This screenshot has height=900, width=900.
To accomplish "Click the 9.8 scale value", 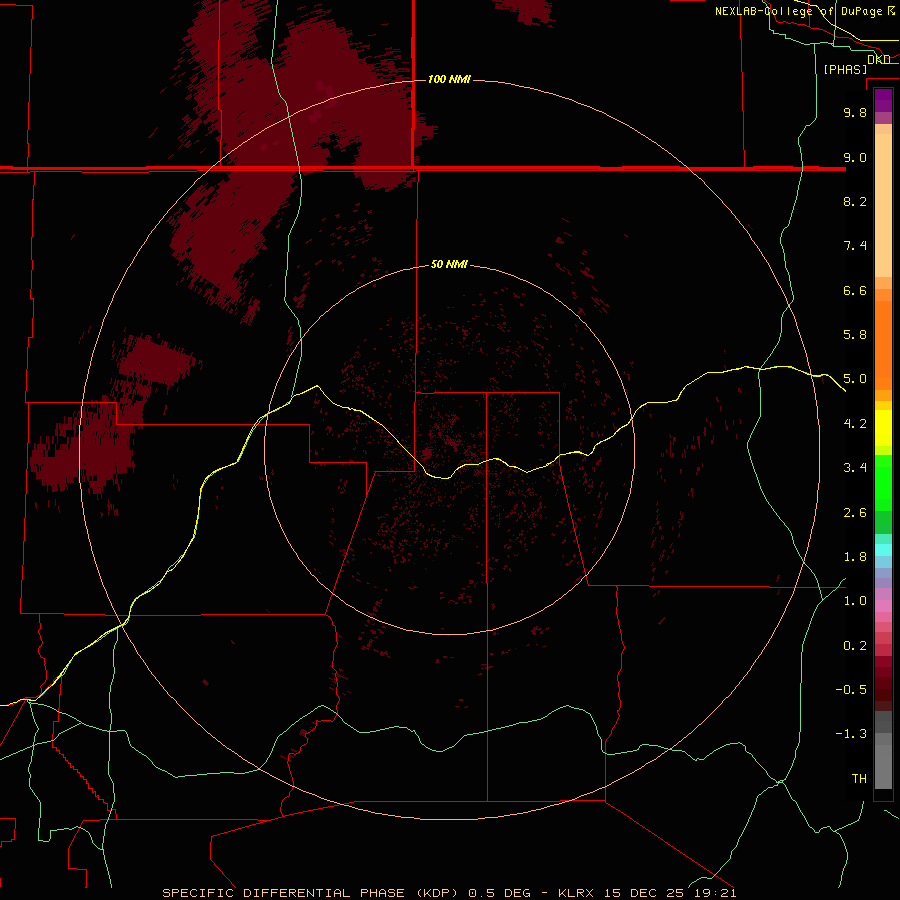I will (x=855, y=112).
